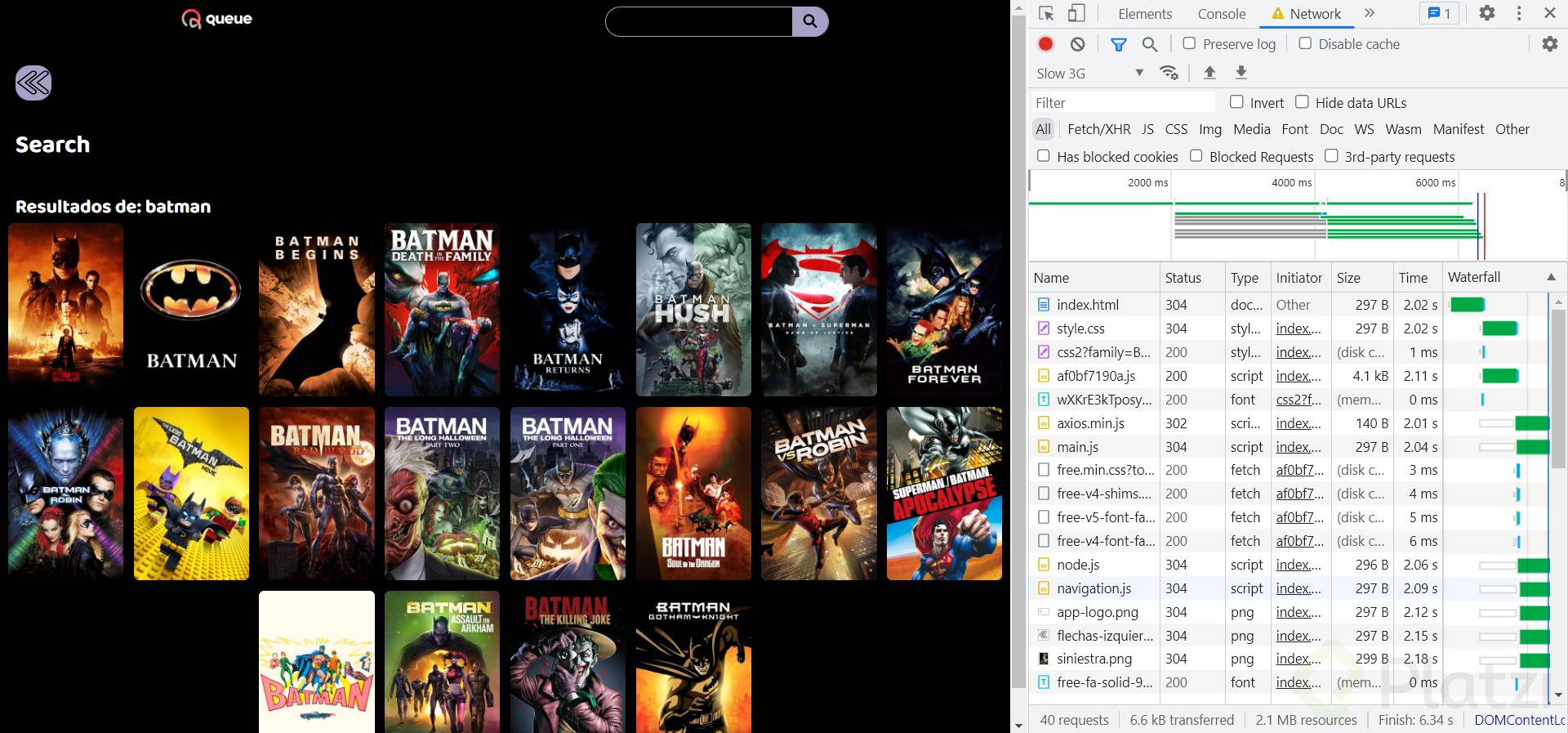1568x733 pixels.
Task: Click import HAR upload icon
Action: (1210, 73)
